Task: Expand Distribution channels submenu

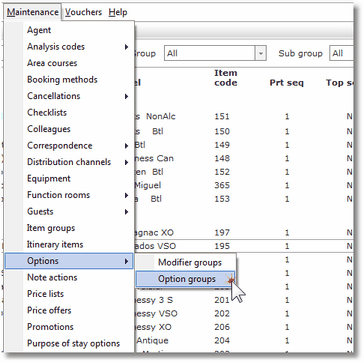Action: coord(69,162)
